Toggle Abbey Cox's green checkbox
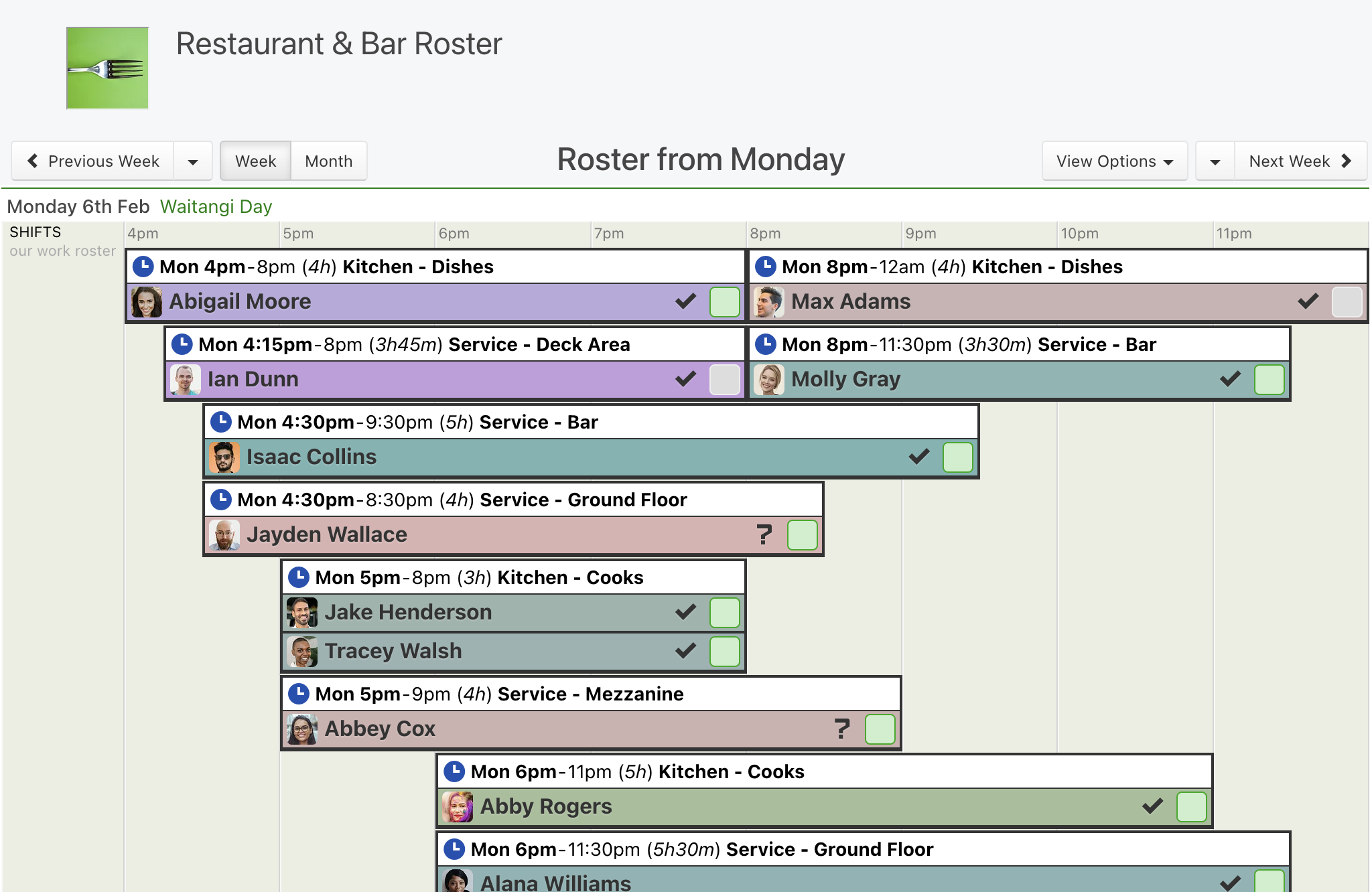1372x892 pixels. coord(880,729)
